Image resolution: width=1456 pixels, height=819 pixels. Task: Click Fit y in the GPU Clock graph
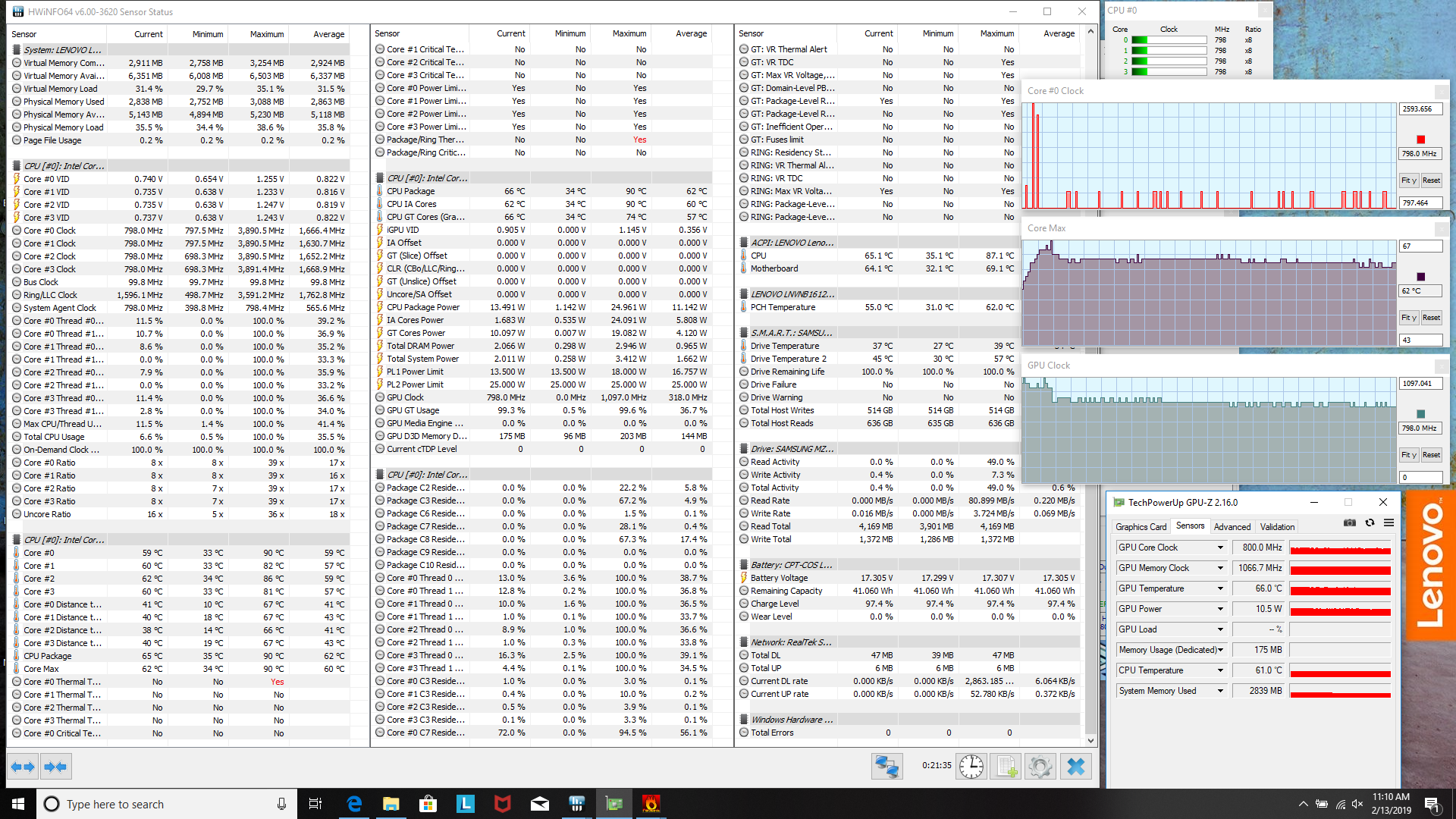[x=1409, y=455]
